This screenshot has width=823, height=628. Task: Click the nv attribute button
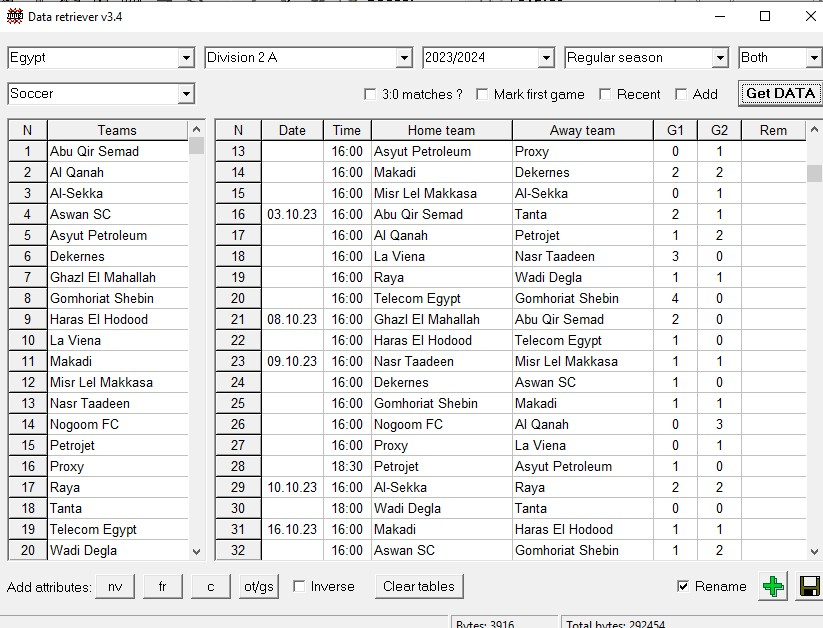[x=114, y=587]
